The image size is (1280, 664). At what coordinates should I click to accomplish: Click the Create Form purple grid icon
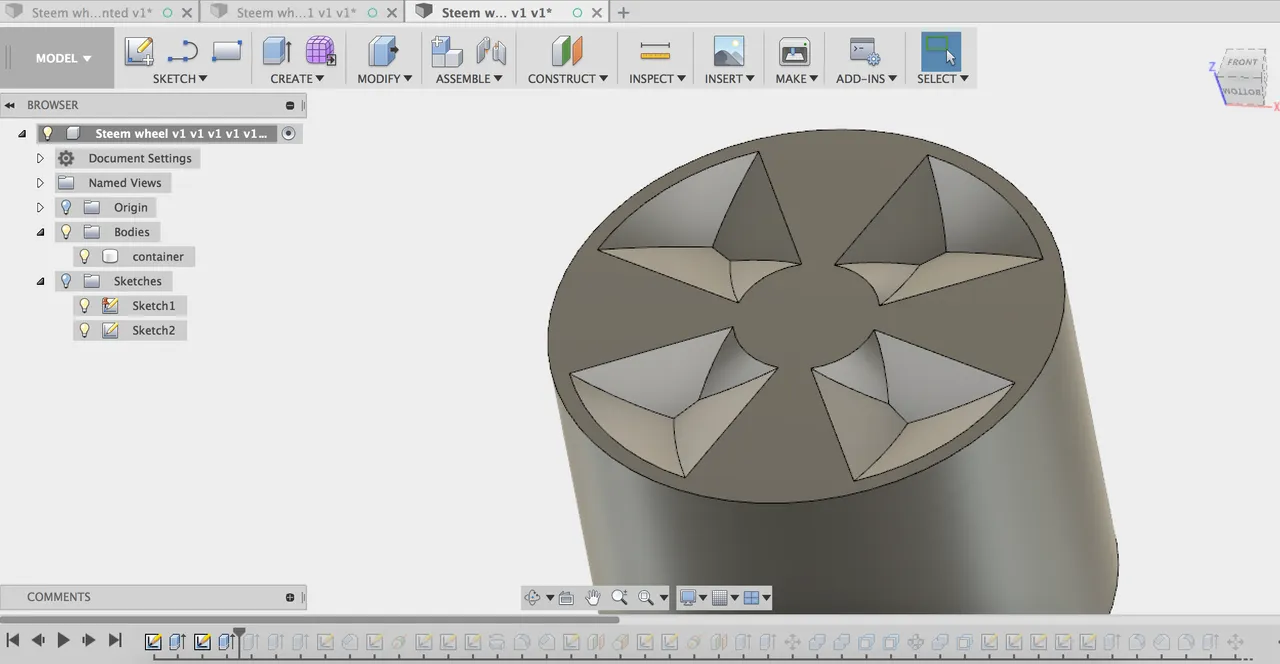point(320,51)
